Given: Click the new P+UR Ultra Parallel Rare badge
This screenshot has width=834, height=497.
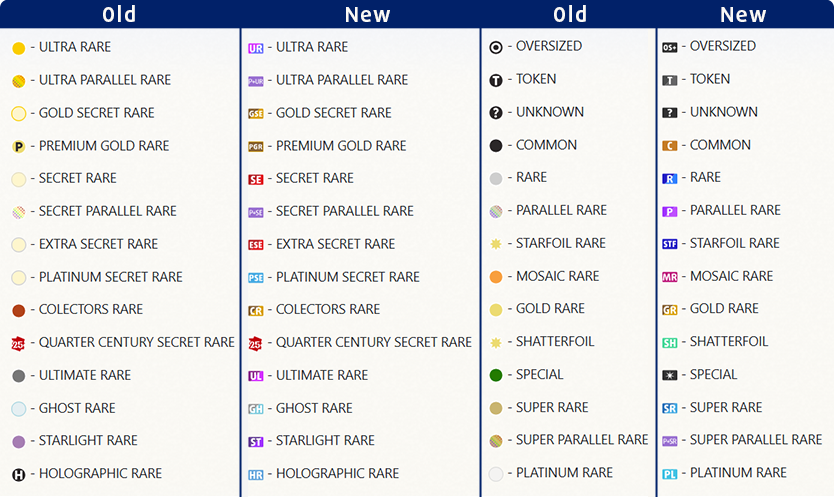Looking at the screenshot, I should coord(256,81).
